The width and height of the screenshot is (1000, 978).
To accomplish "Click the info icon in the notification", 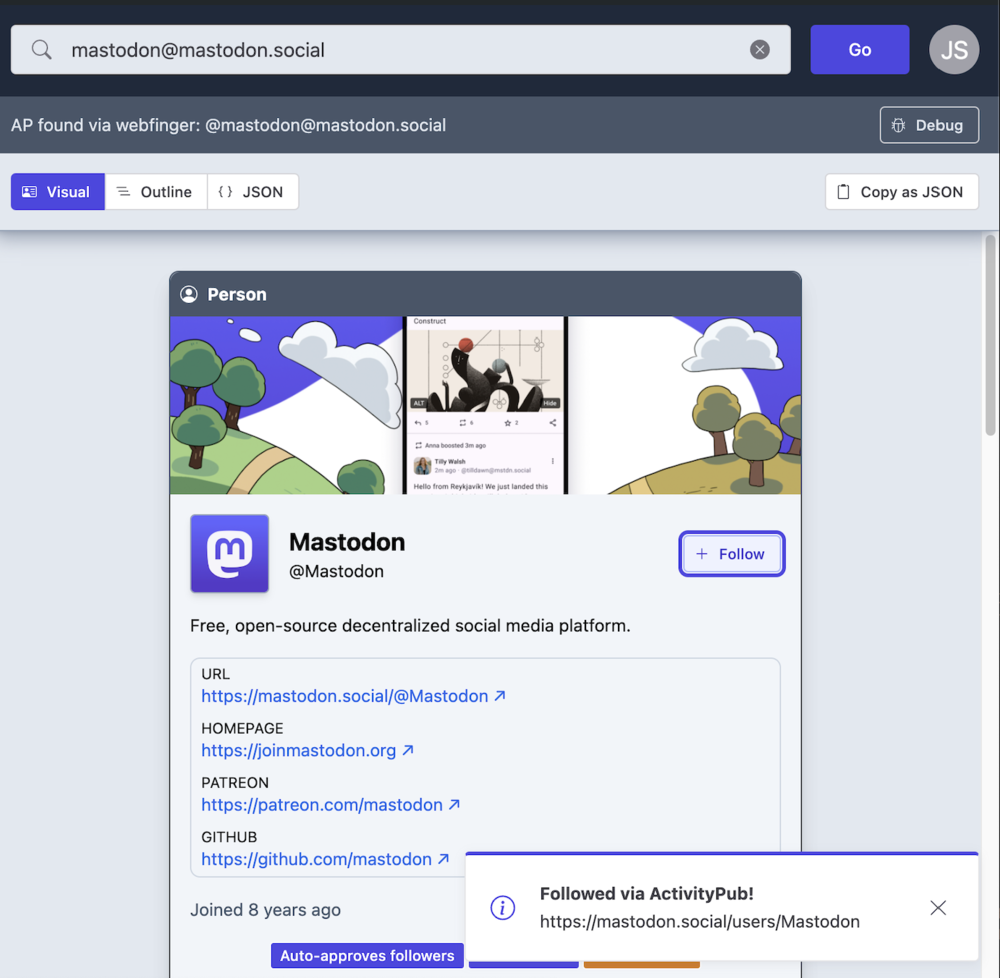I will (x=502, y=908).
